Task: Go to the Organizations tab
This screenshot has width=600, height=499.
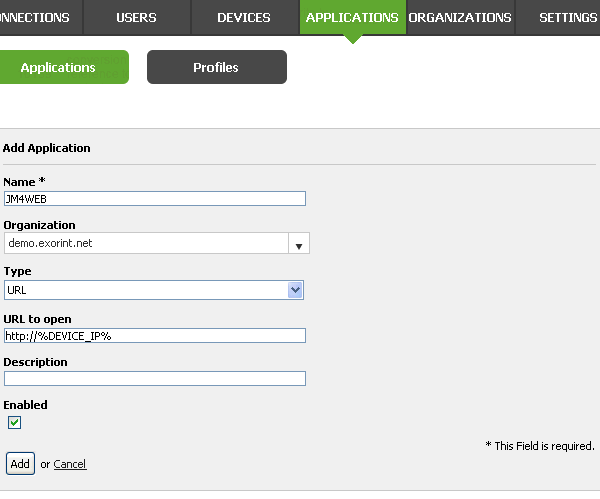Action: (x=460, y=17)
